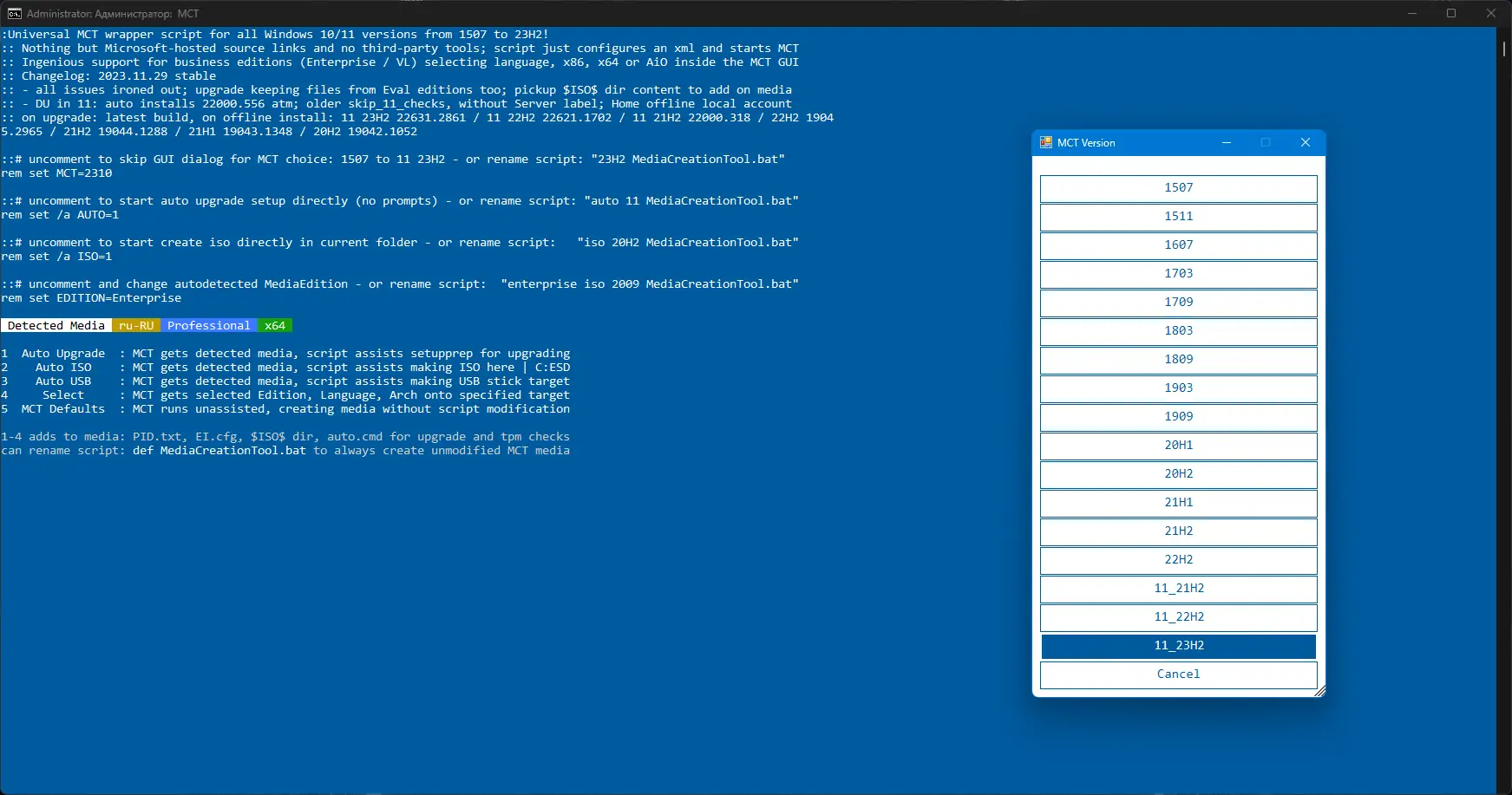Minimize the Administrator console window
Image resolution: width=1512 pixels, height=795 pixels.
1412,14
